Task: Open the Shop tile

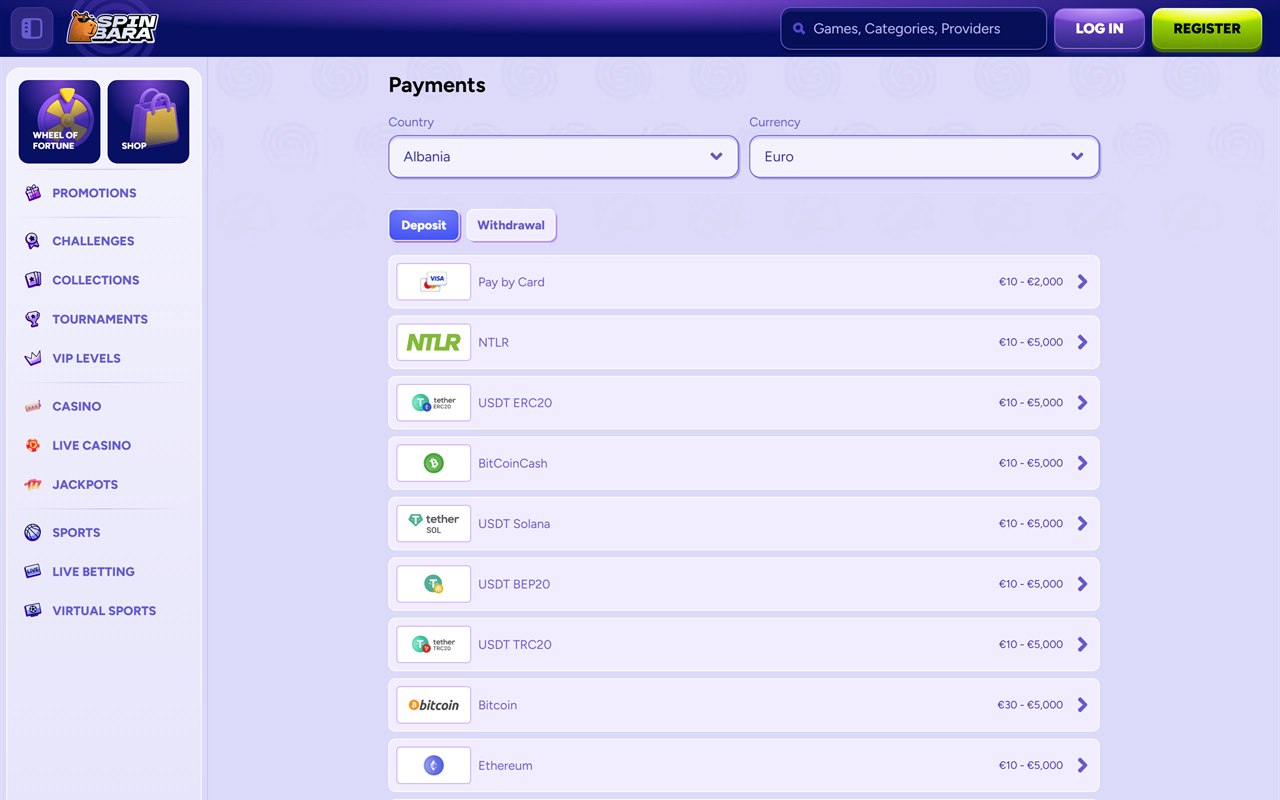Action: (x=148, y=121)
